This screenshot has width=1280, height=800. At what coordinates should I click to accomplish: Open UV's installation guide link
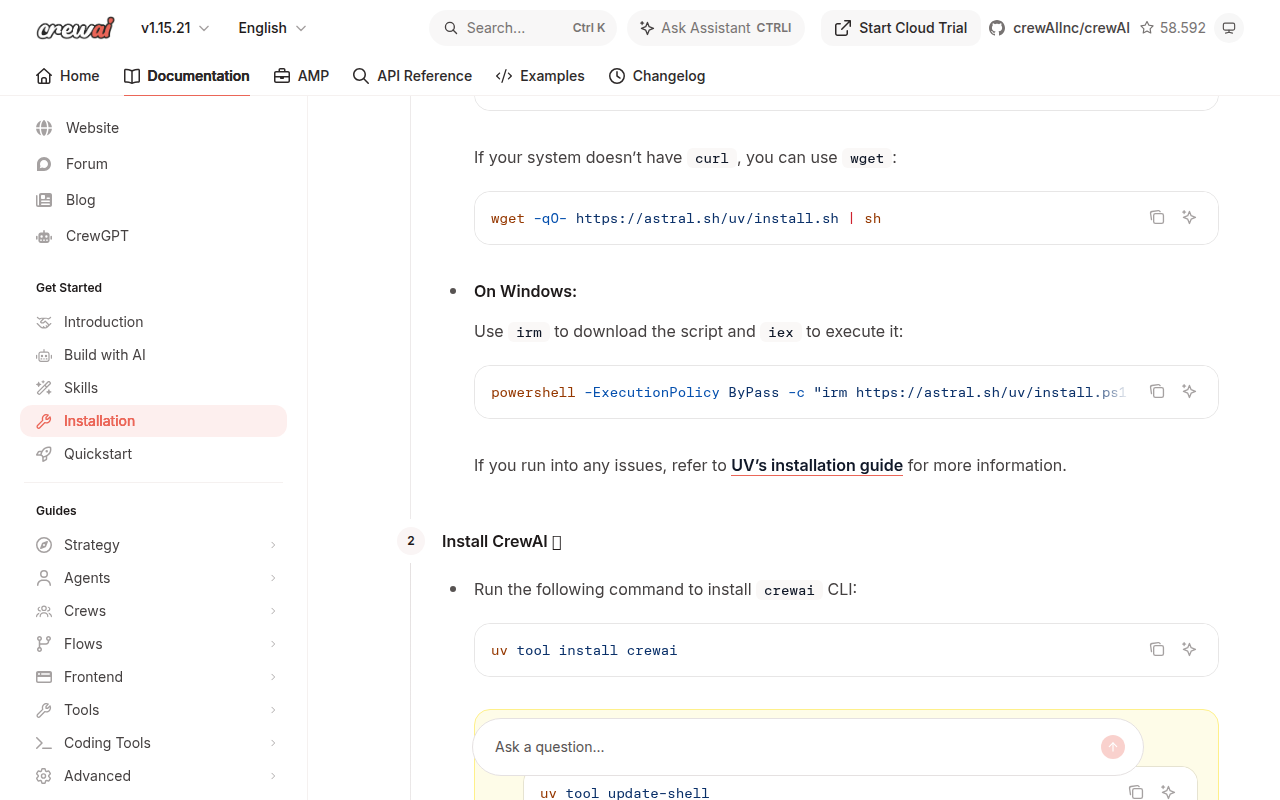point(817,466)
